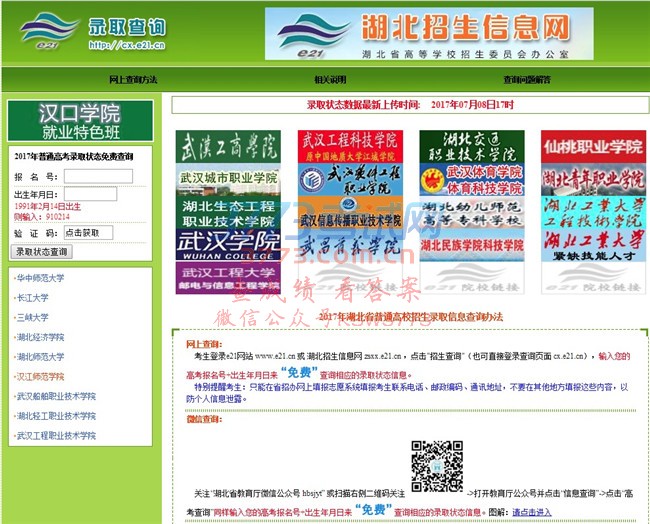Image resolution: width=650 pixels, height=524 pixels.
Task: Focus the 报名号 input field
Action: click(x=99, y=176)
